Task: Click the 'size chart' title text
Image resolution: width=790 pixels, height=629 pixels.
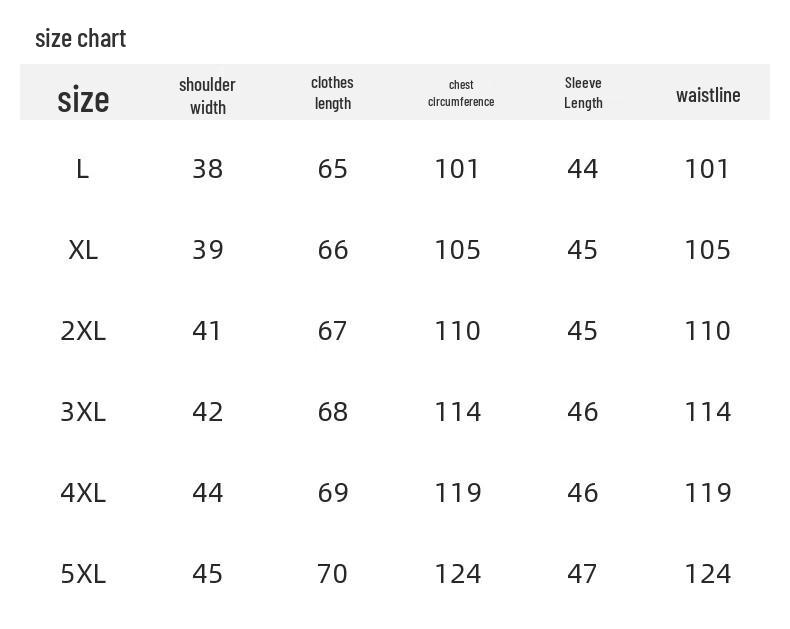Action: [x=81, y=39]
